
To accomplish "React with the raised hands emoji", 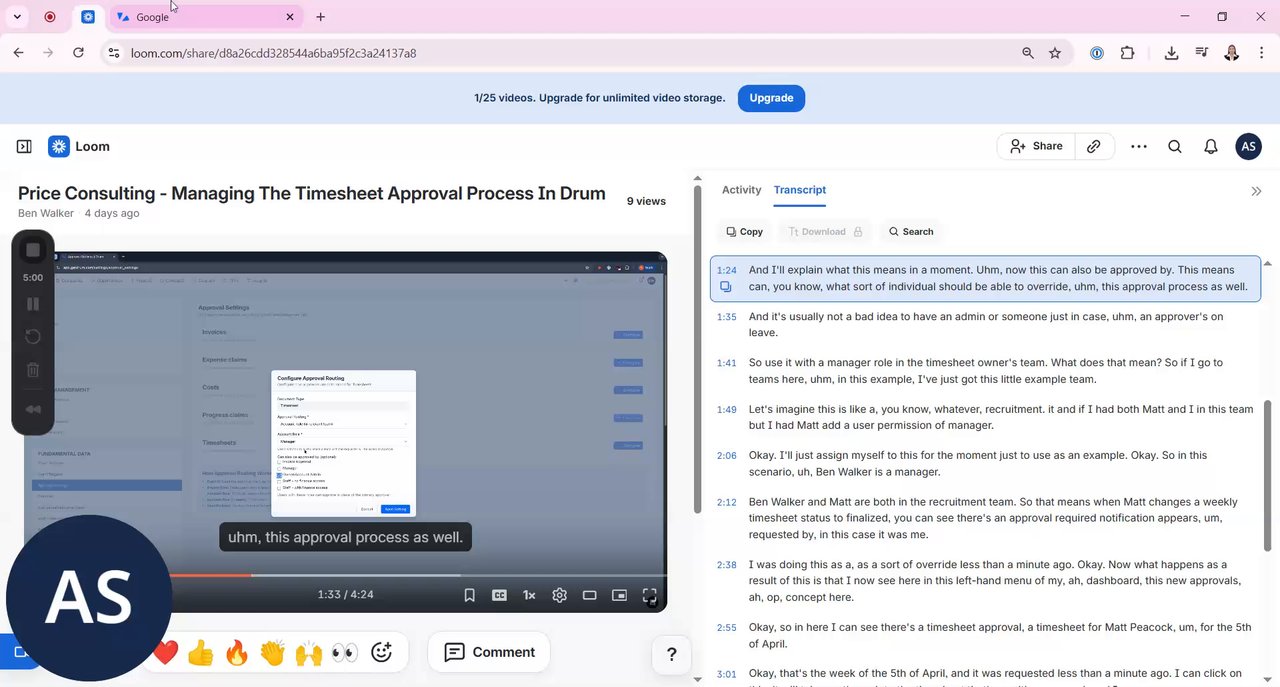I will pyautogui.click(x=309, y=653).
